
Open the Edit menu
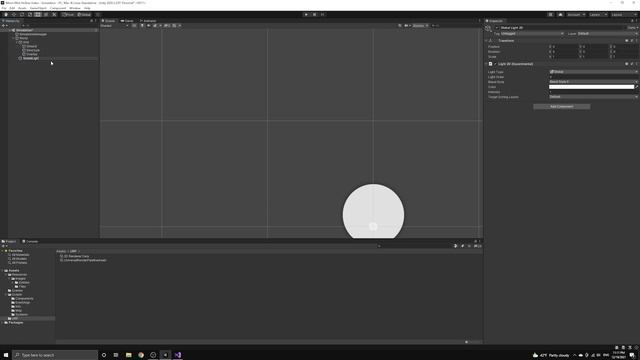12,8
